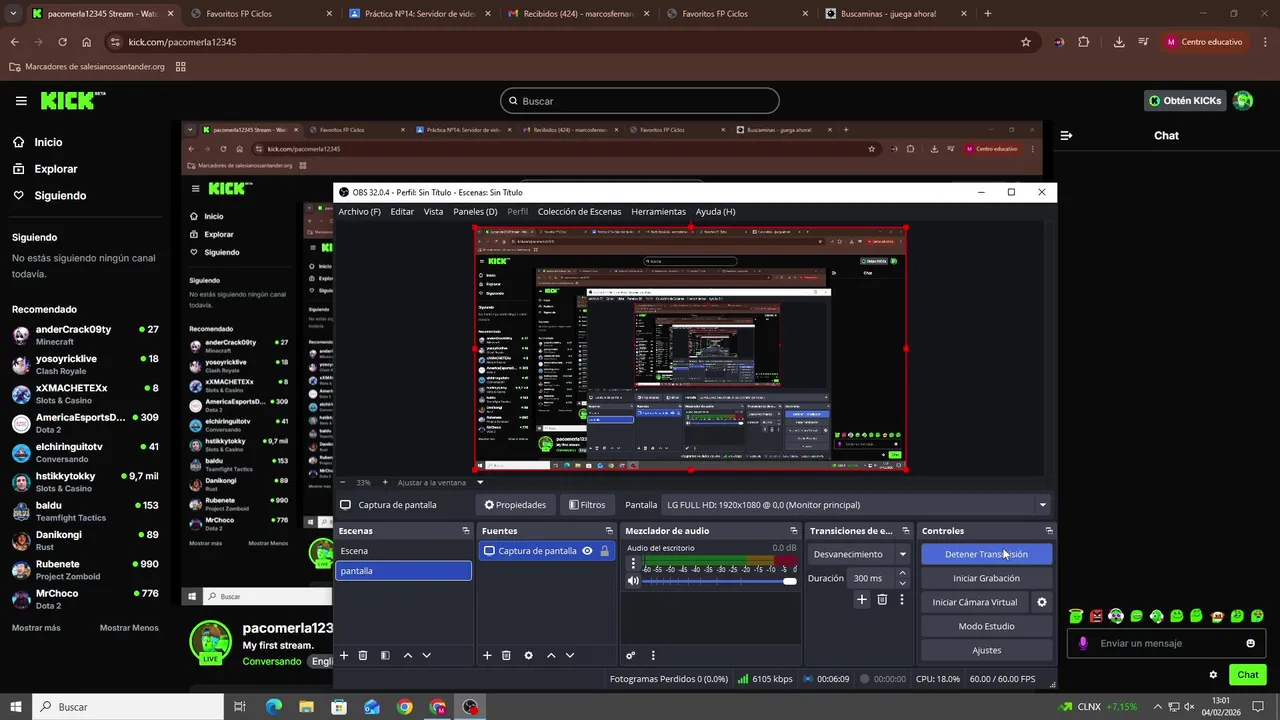Image resolution: width=1280 pixels, height=720 pixels.
Task: Undock the Mezclador de audio panel
Action: [794, 531]
